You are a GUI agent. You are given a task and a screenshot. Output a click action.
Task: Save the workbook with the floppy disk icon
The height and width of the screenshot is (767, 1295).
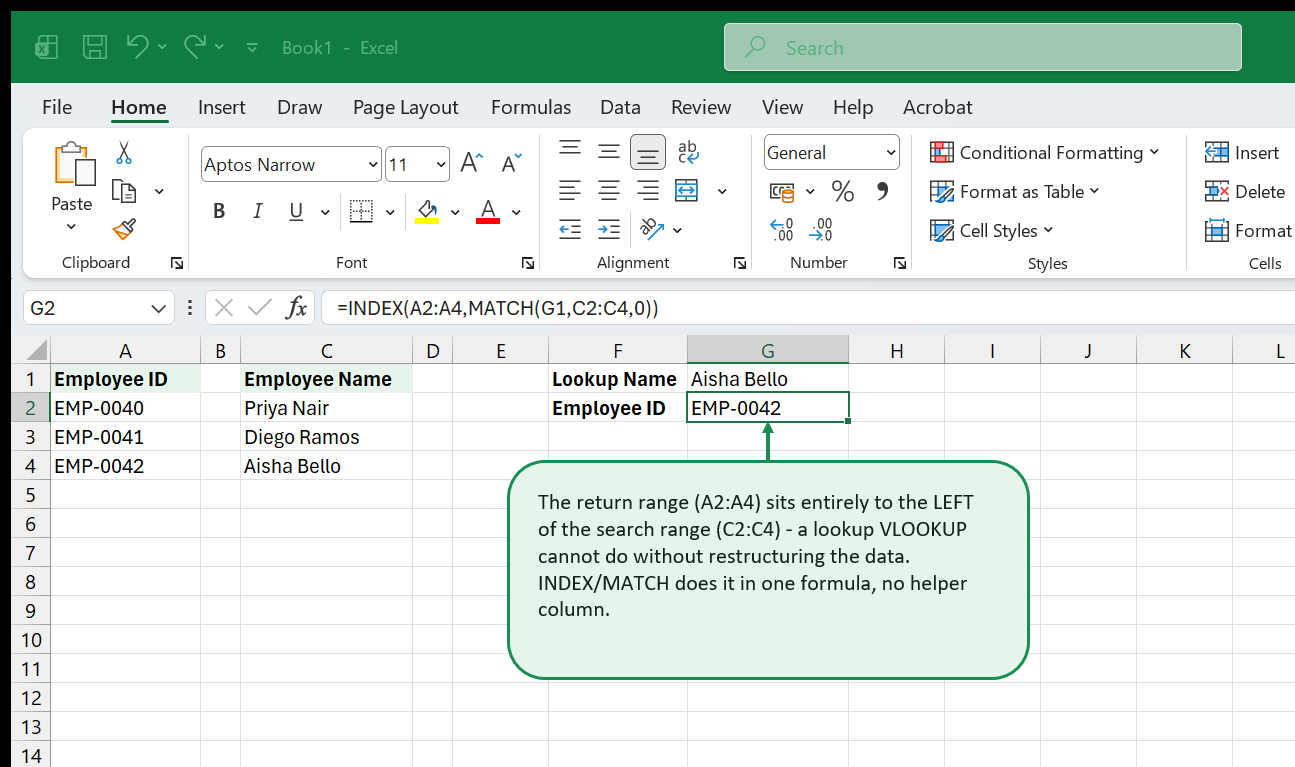pyautogui.click(x=95, y=47)
